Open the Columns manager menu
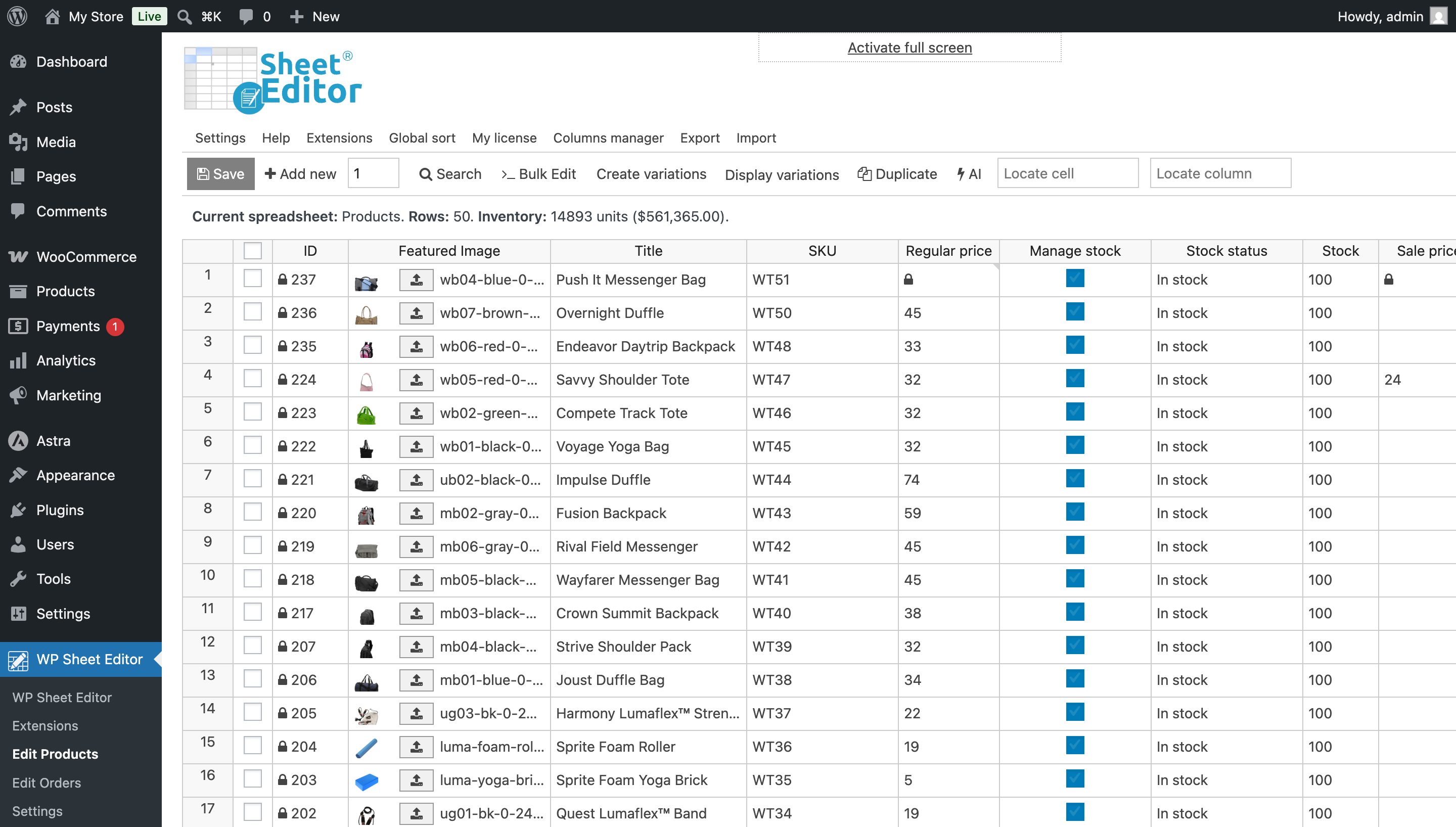1456x827 pixels. [608, 138]
